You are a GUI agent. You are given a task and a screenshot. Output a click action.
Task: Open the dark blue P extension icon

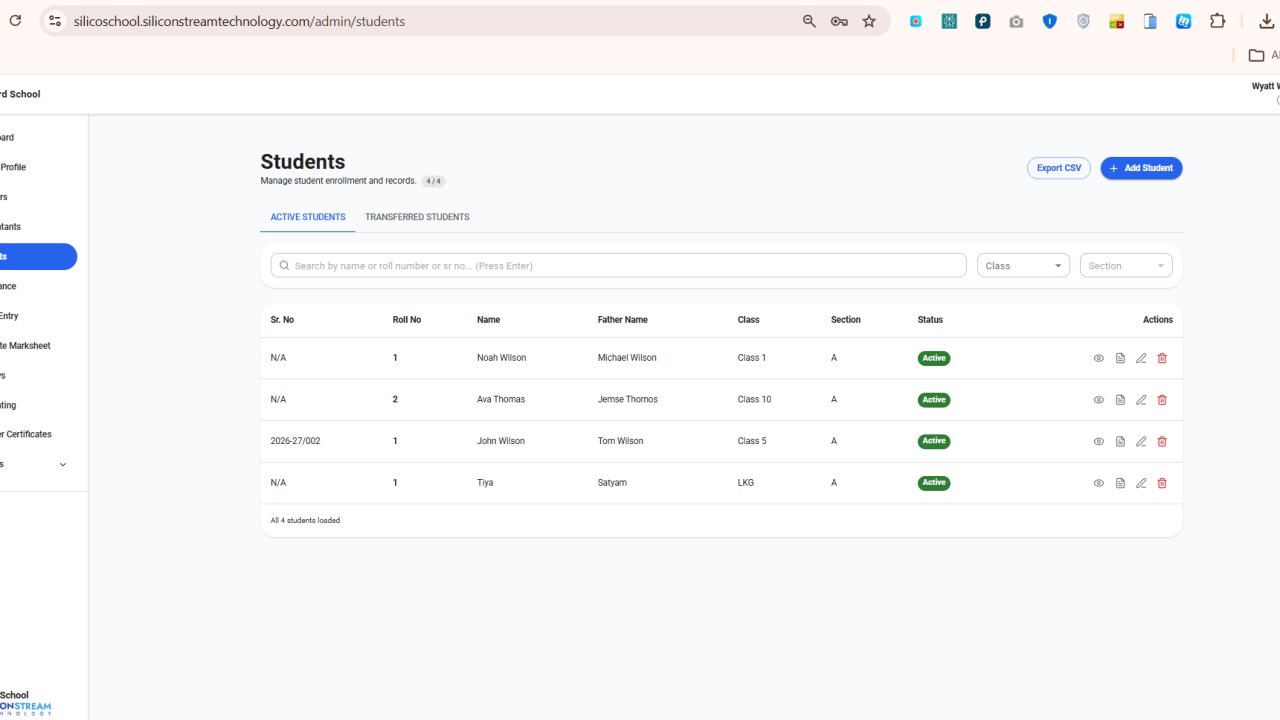point(983,21)
